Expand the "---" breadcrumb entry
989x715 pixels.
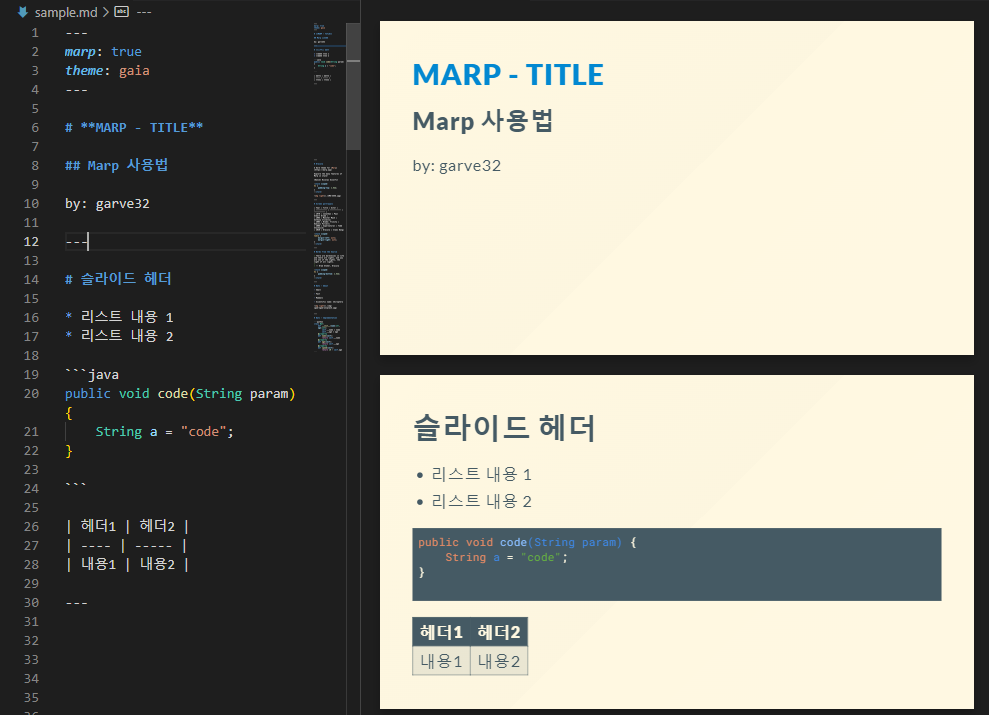click(143, 13)
